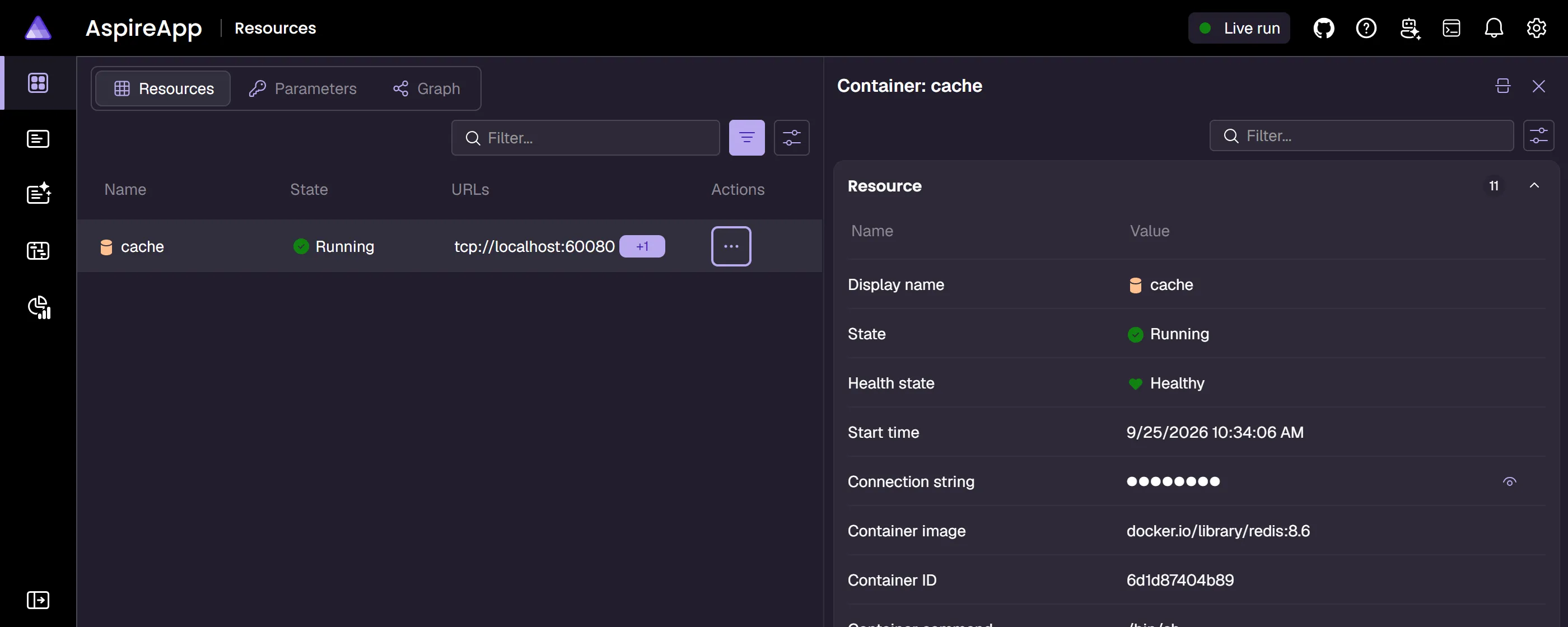The width and height of the screenshot is (1568, 627).
Task: Close the Container: cache details panel
Action: [1538, 86]
